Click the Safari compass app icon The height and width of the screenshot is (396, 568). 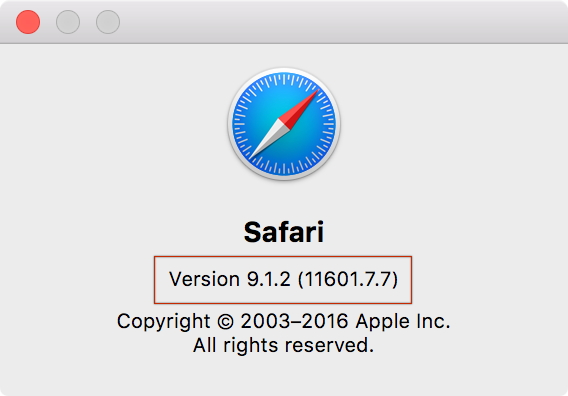tap(284, 124)
